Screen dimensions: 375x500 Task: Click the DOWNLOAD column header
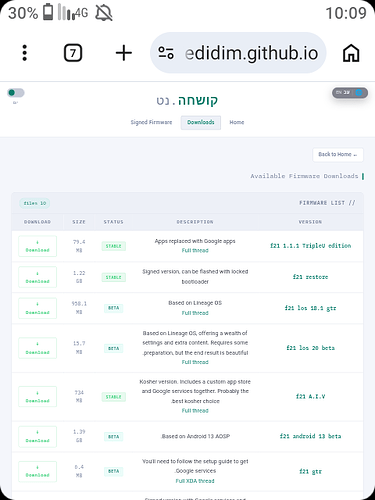37,222
